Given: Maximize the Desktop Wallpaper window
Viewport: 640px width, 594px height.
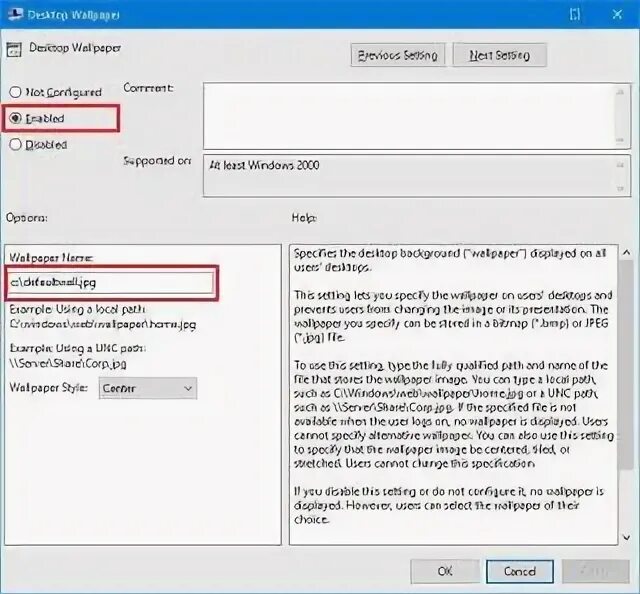Looking at the screenshot, I should (x=575, y=15).
